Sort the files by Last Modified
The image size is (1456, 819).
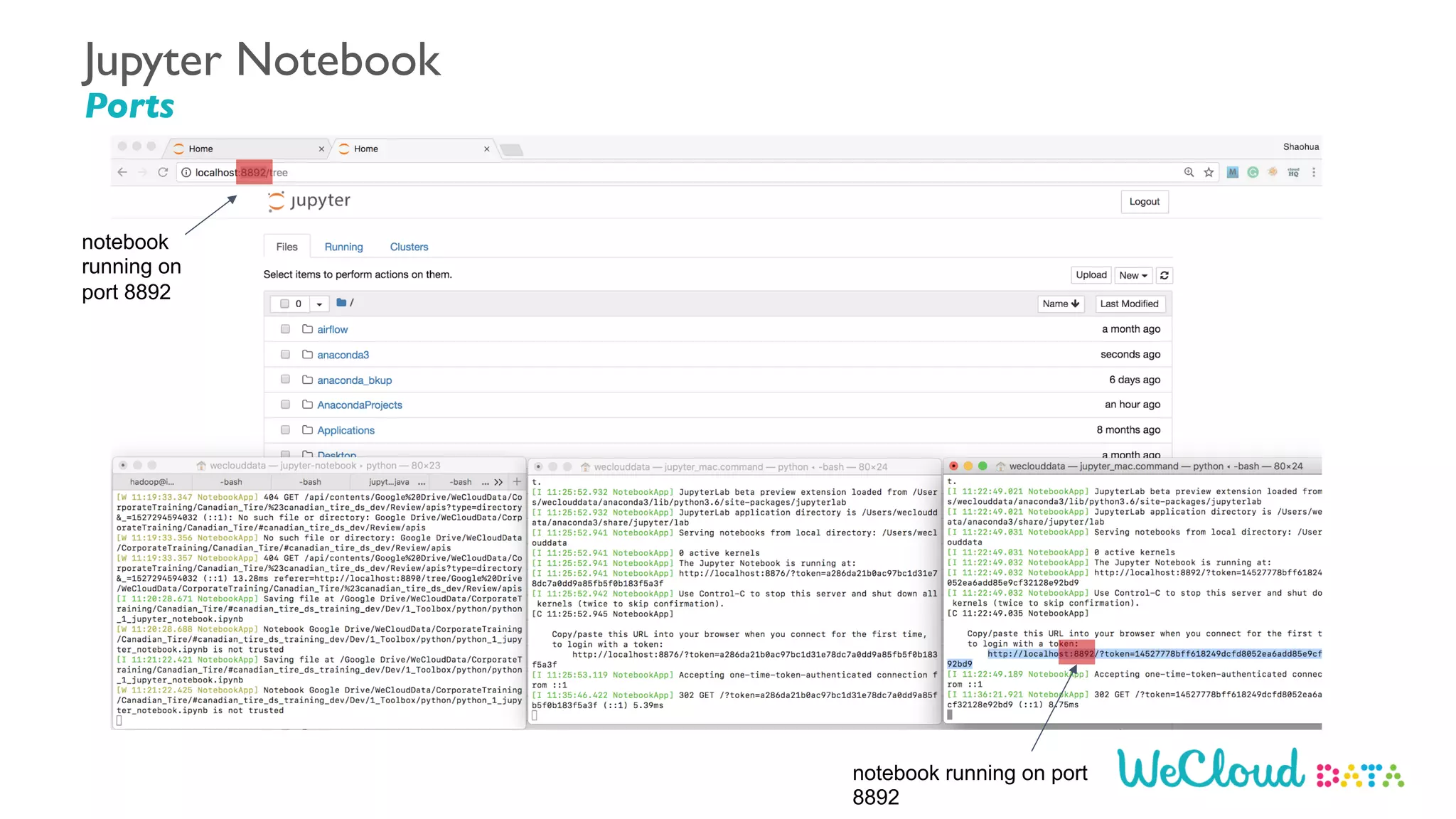[1129, 304]
